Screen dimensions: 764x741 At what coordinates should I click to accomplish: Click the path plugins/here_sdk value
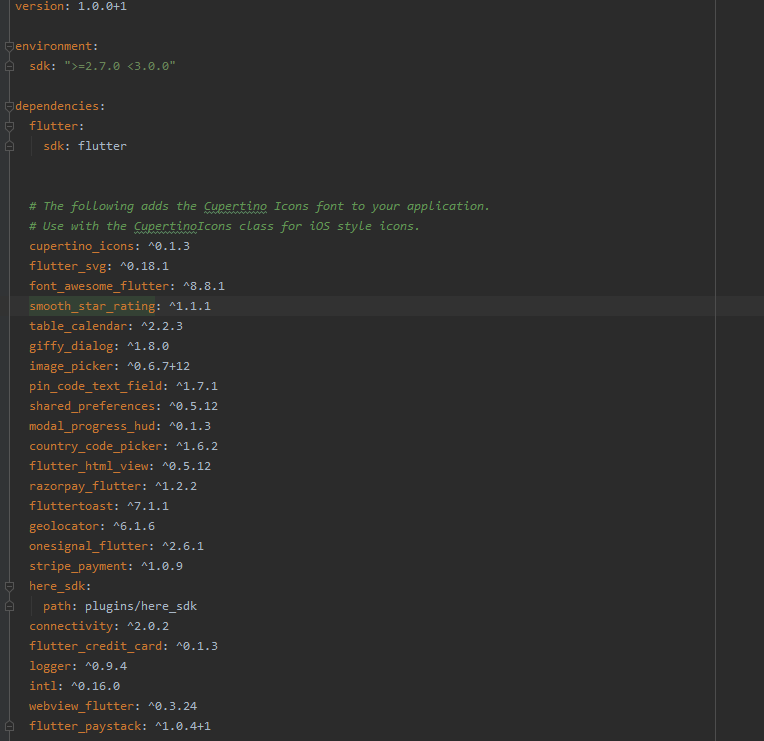click(x=141, y=606)
